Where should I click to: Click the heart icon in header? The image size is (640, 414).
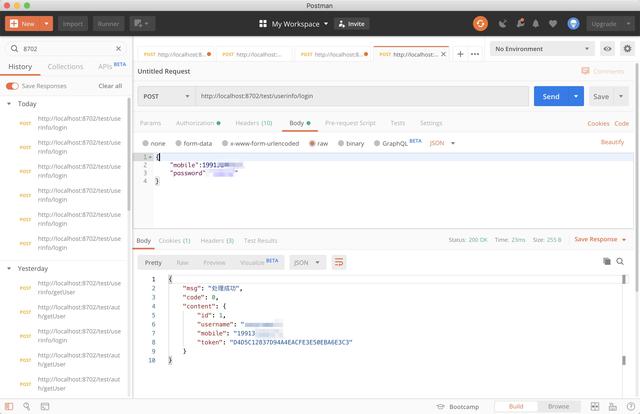553,24
